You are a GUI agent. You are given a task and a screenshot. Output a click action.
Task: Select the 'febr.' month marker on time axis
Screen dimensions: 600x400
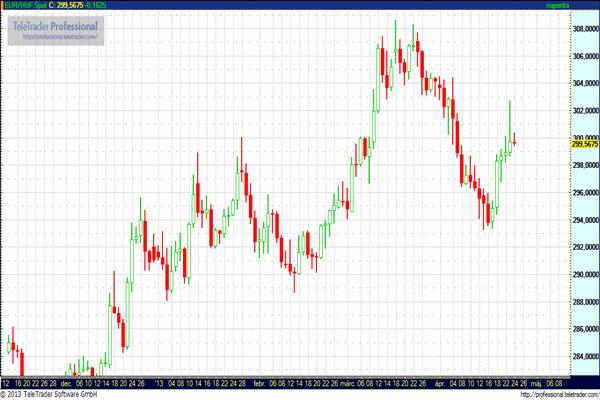pos(259,382)
